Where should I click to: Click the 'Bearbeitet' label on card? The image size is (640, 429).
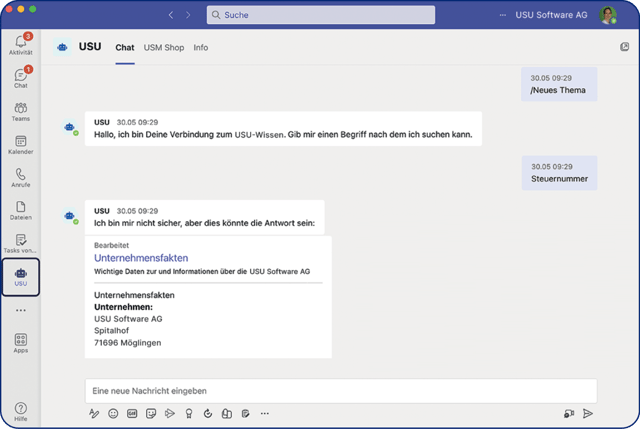click(x=111, y=245)
